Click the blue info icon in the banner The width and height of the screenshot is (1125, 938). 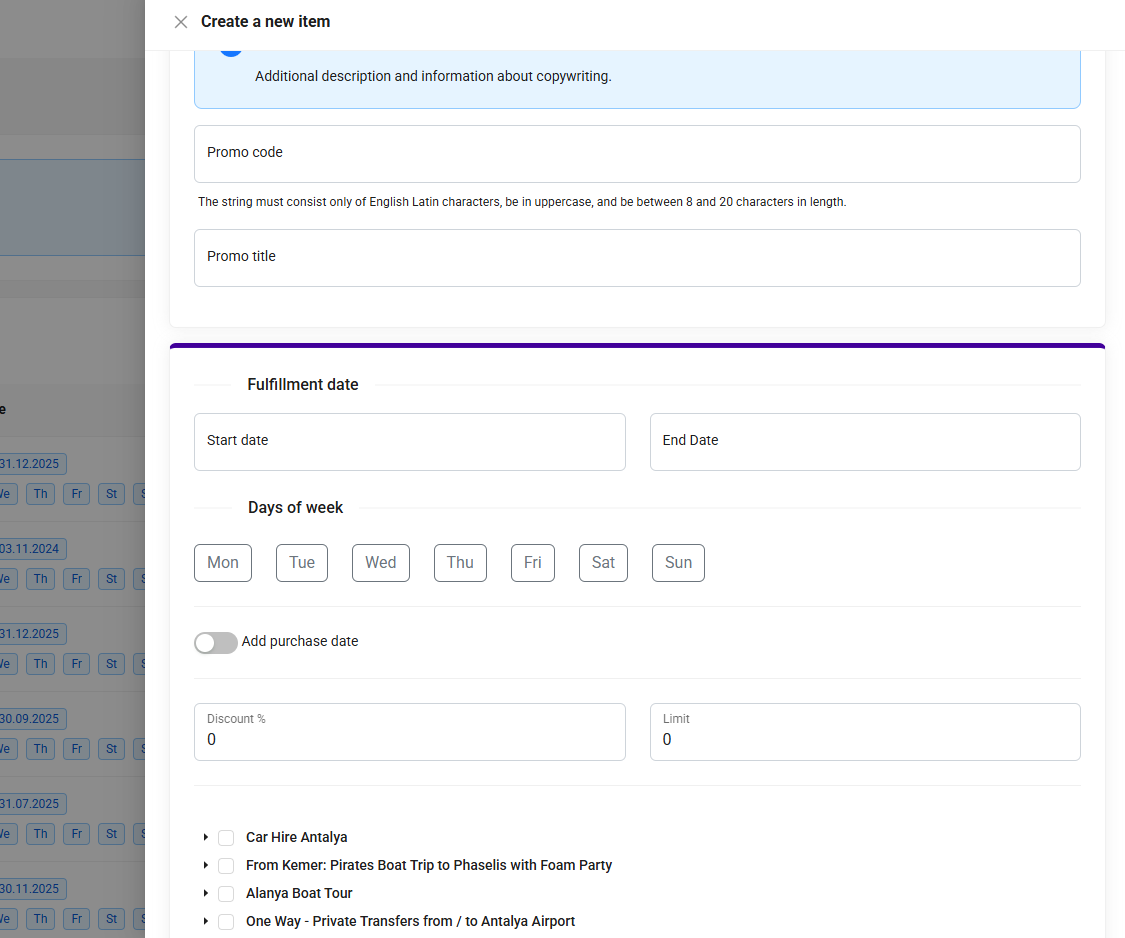click(x=231, y=50)
